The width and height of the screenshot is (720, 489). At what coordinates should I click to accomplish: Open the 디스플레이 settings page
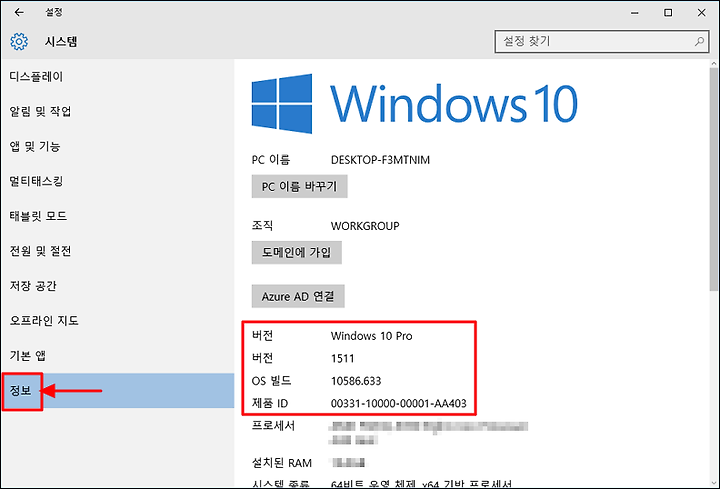pyautogui.click(x=118, y=77)
